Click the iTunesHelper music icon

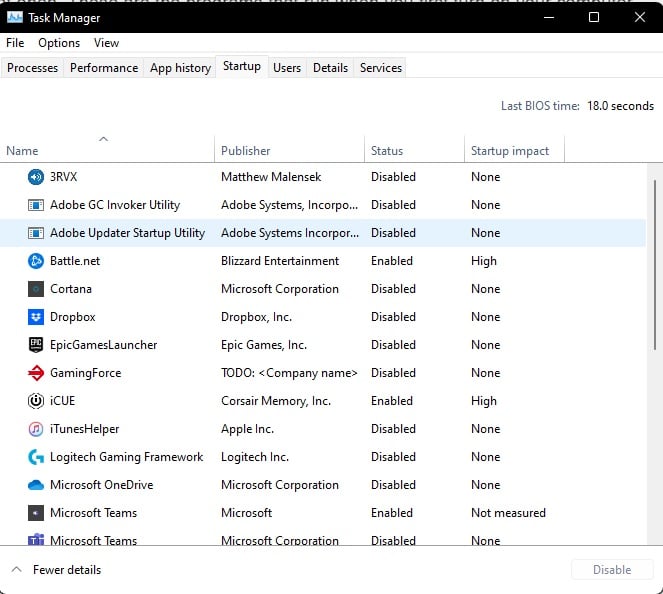[36, 429]
